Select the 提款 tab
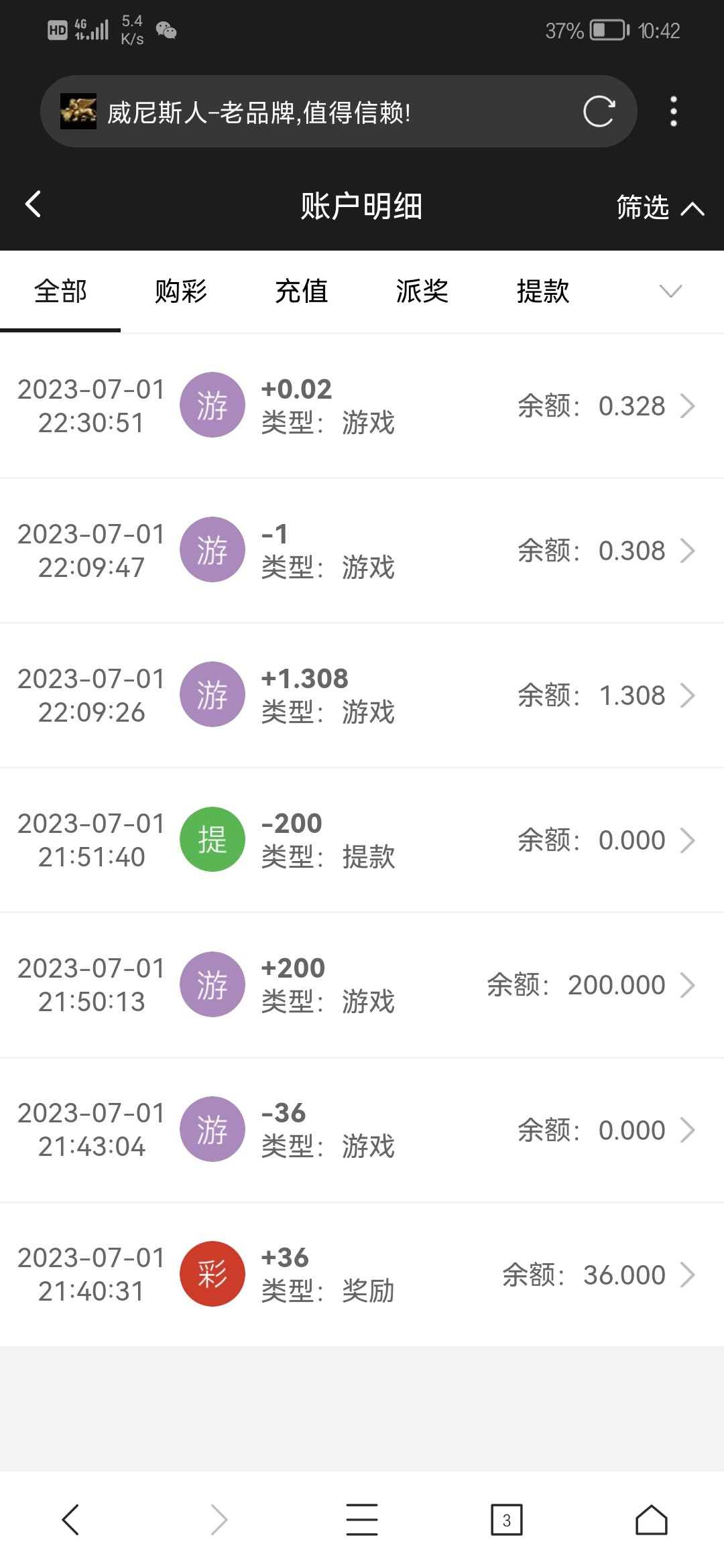The width and height of the screenshot is (724, 1568). (543, 291)
